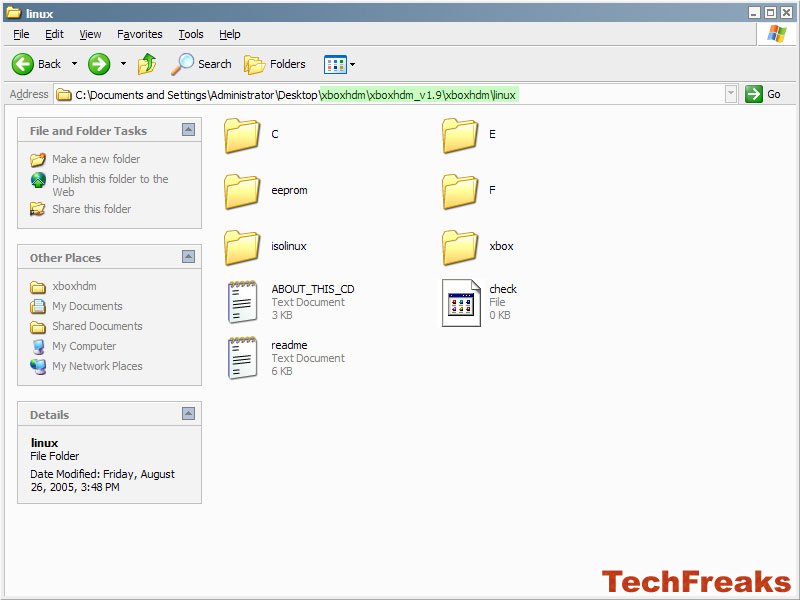The height and width of the screenshot is (600, 800).
Task: Click the My Computer icon
Action: [x=38, y=346]
